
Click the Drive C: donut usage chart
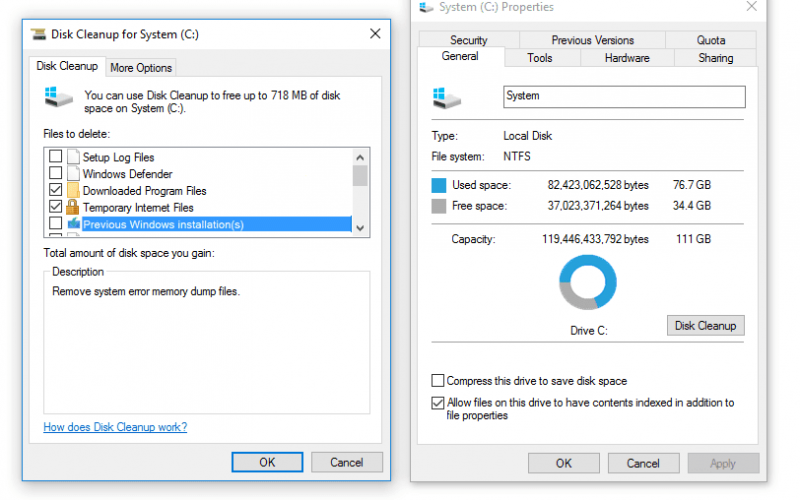coord(588,282)
